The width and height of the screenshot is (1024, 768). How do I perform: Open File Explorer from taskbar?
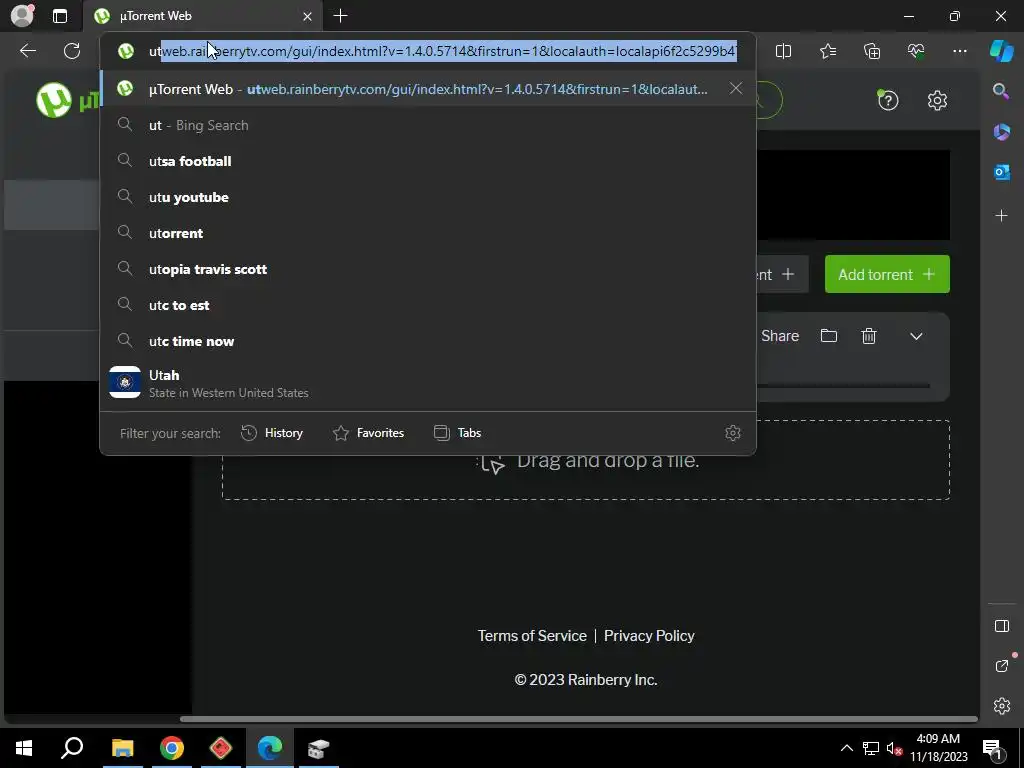click(122, 748)
